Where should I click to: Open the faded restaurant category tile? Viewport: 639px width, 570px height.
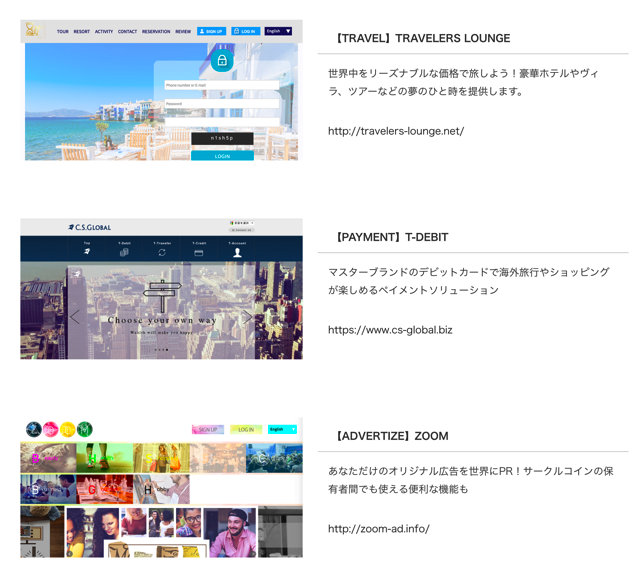218,458
